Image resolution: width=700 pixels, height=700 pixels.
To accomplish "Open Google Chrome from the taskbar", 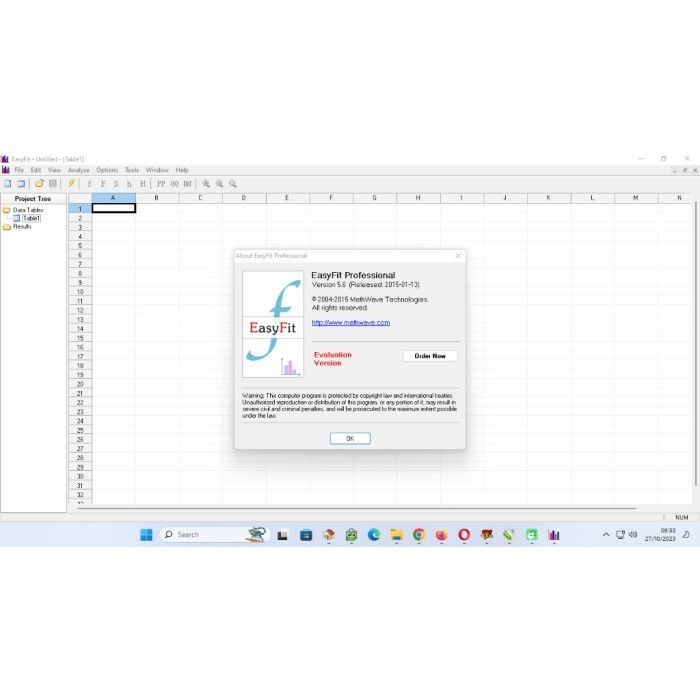I will click(x=419, y=535).
